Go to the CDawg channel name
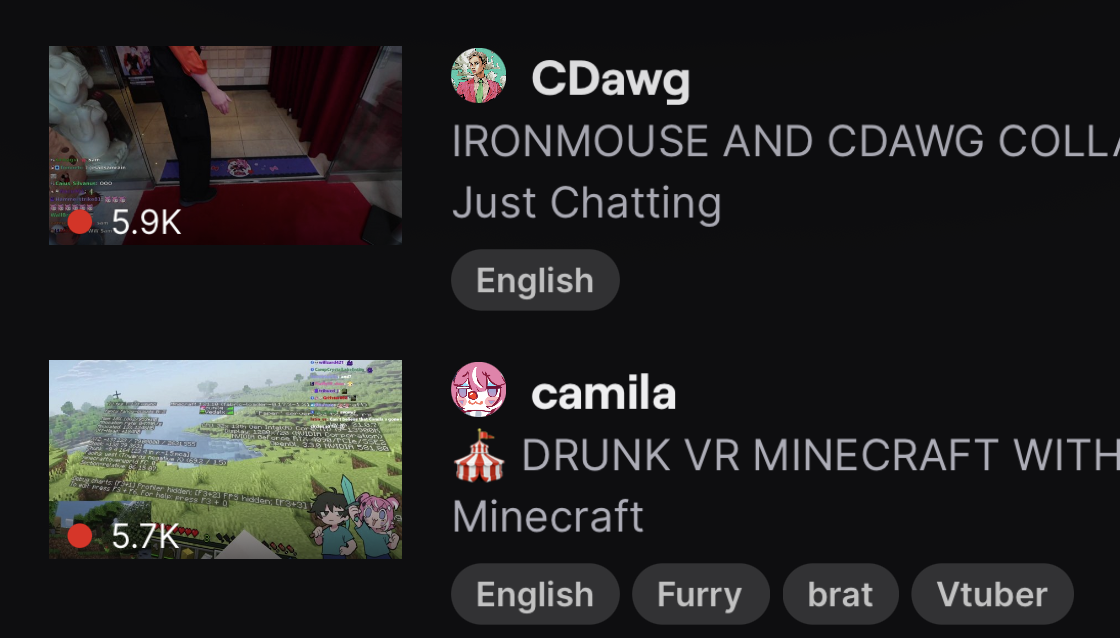This screenshot has height=638, width=1120. [611, 79]
